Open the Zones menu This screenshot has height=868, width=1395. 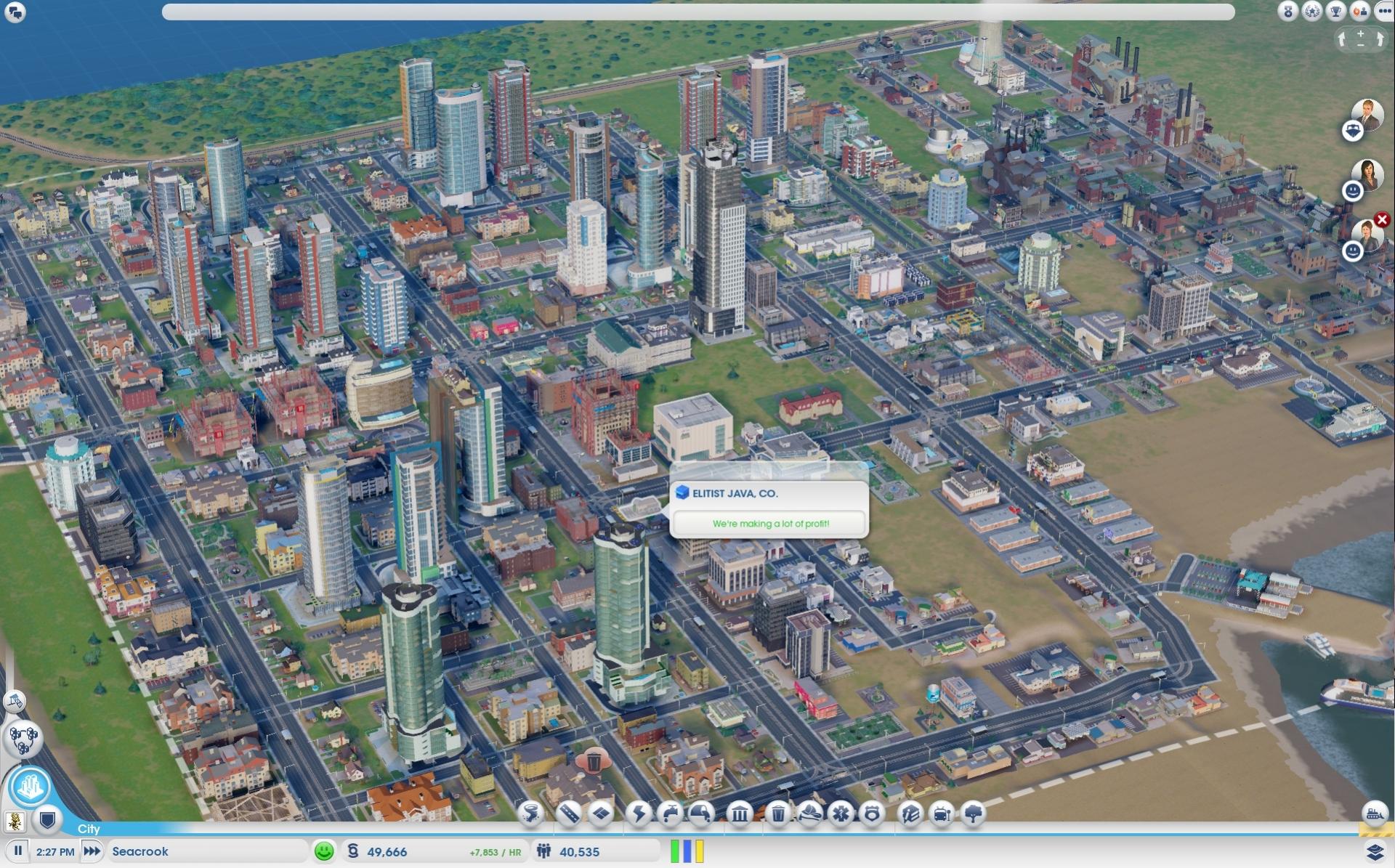tap(601, 814)
